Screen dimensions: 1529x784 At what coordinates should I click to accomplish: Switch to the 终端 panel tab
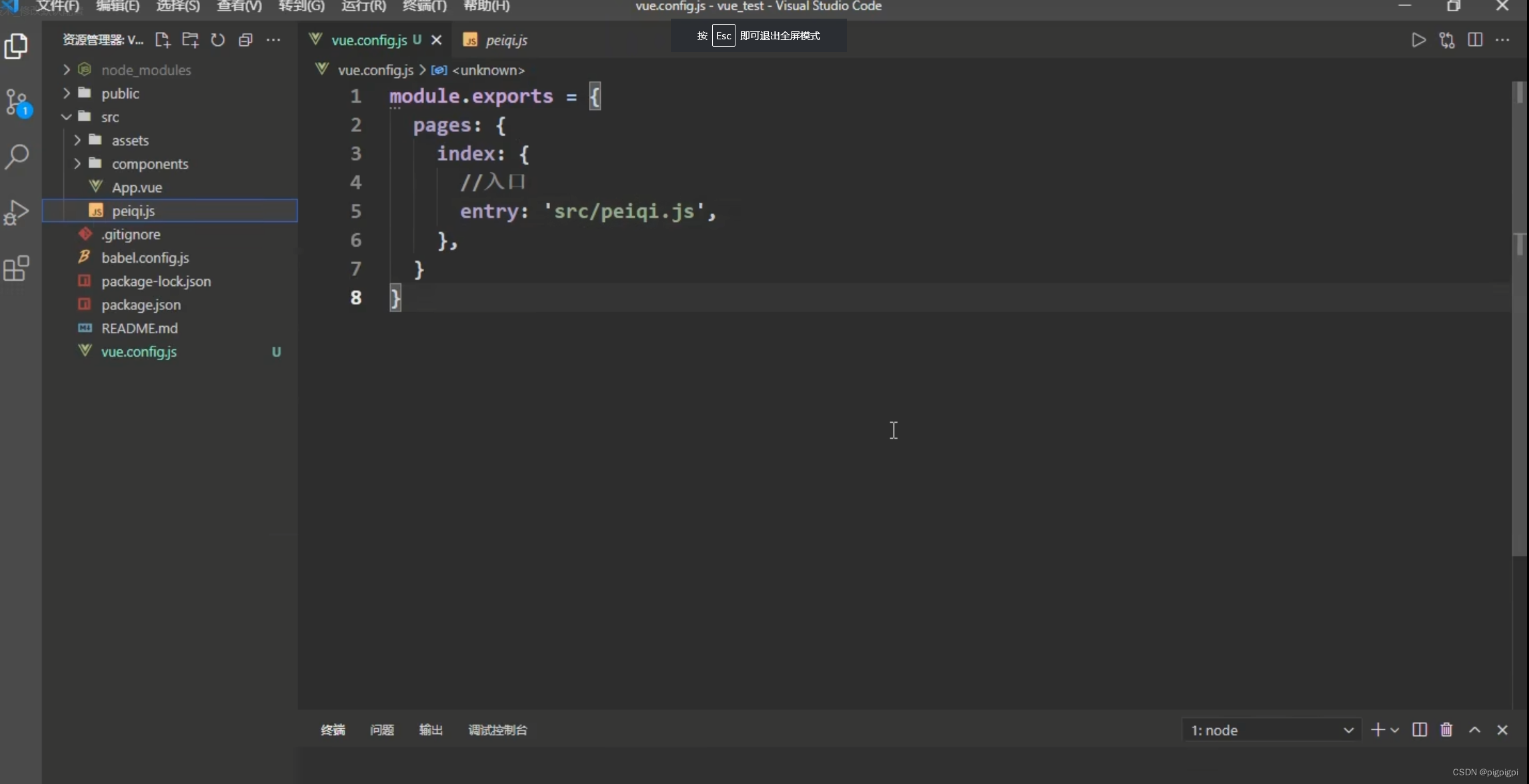tap(333, 730)
